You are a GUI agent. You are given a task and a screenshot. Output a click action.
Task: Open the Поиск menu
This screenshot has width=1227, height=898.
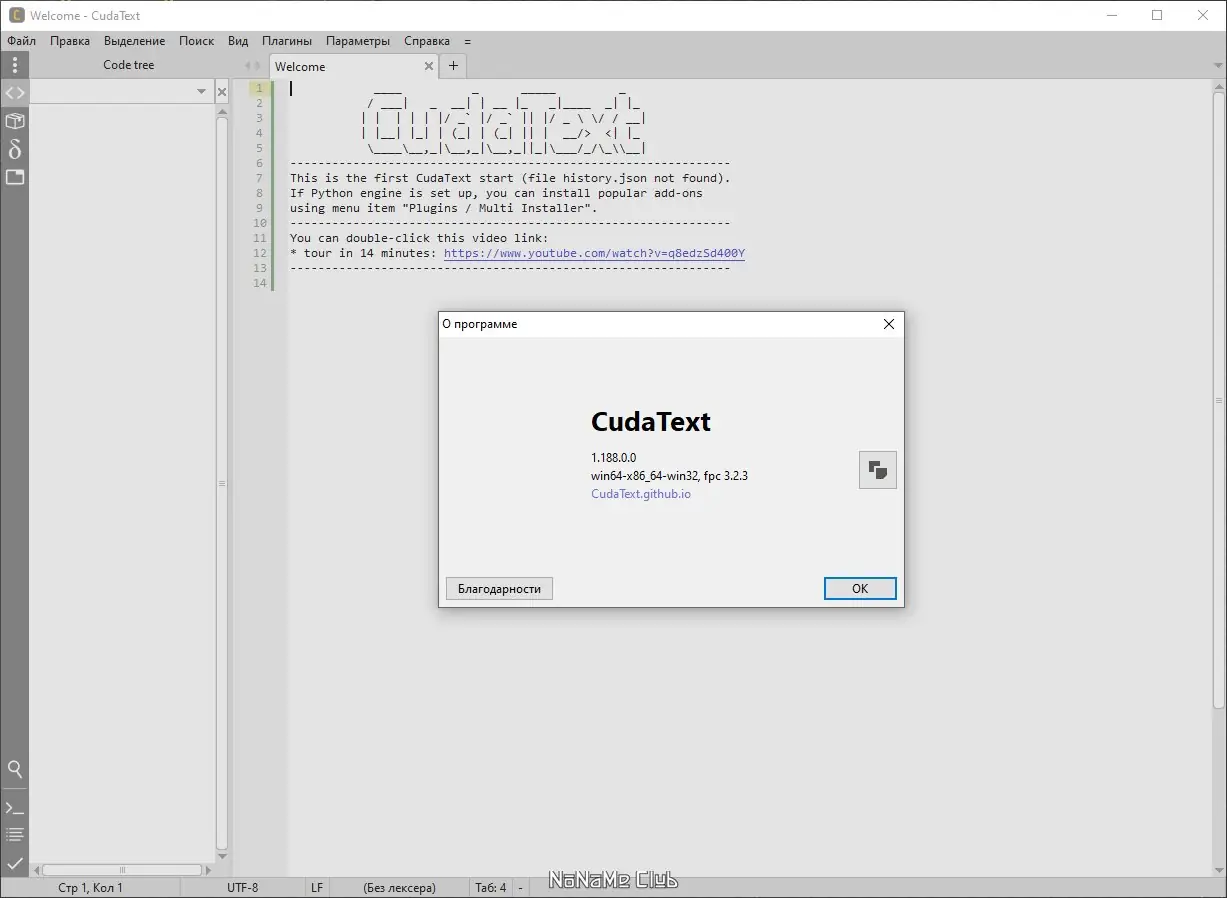click(197, 41)
